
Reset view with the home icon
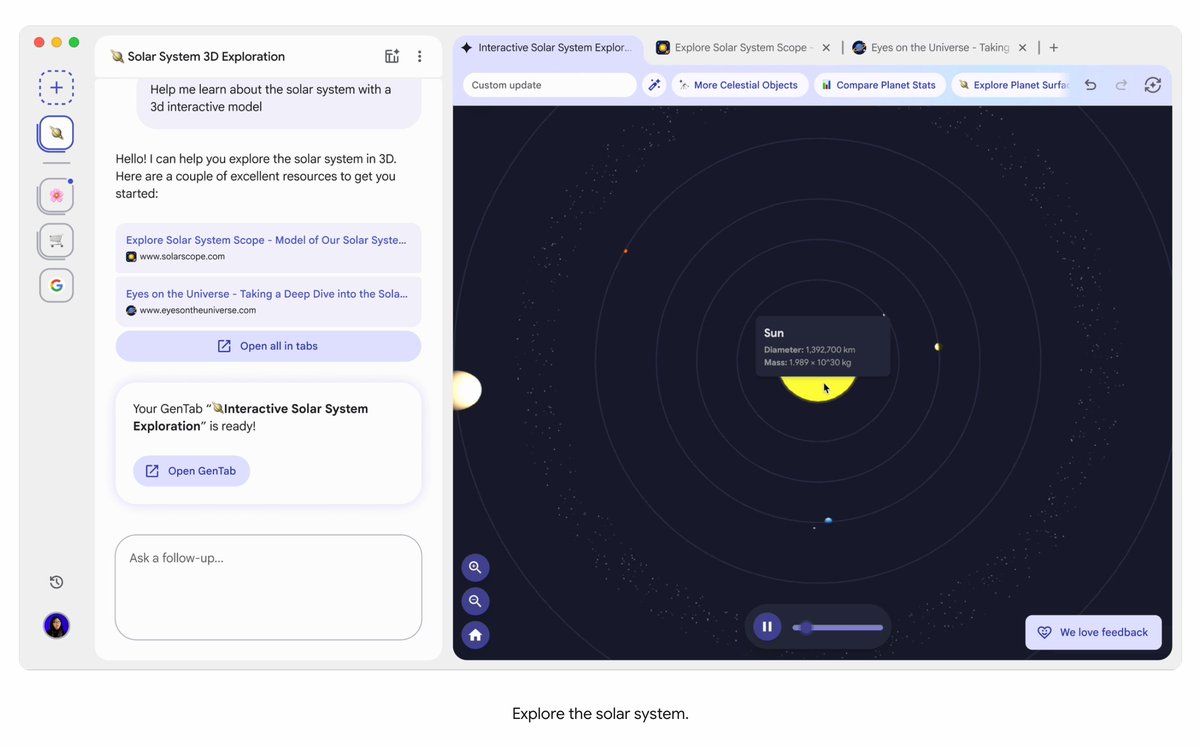tap(475, 634)
